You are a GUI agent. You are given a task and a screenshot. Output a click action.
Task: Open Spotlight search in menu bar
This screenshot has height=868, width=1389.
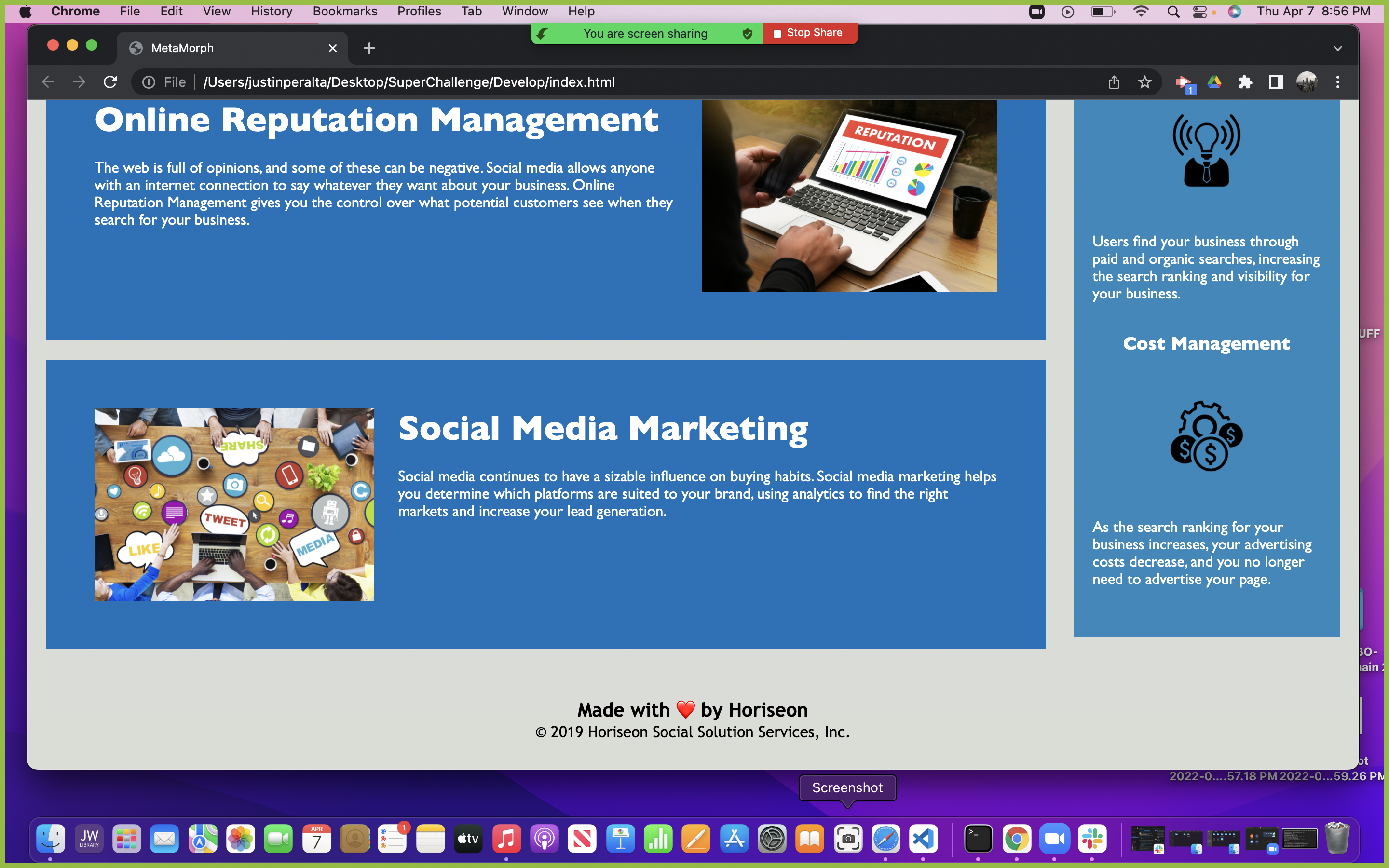click(1173, 12)
